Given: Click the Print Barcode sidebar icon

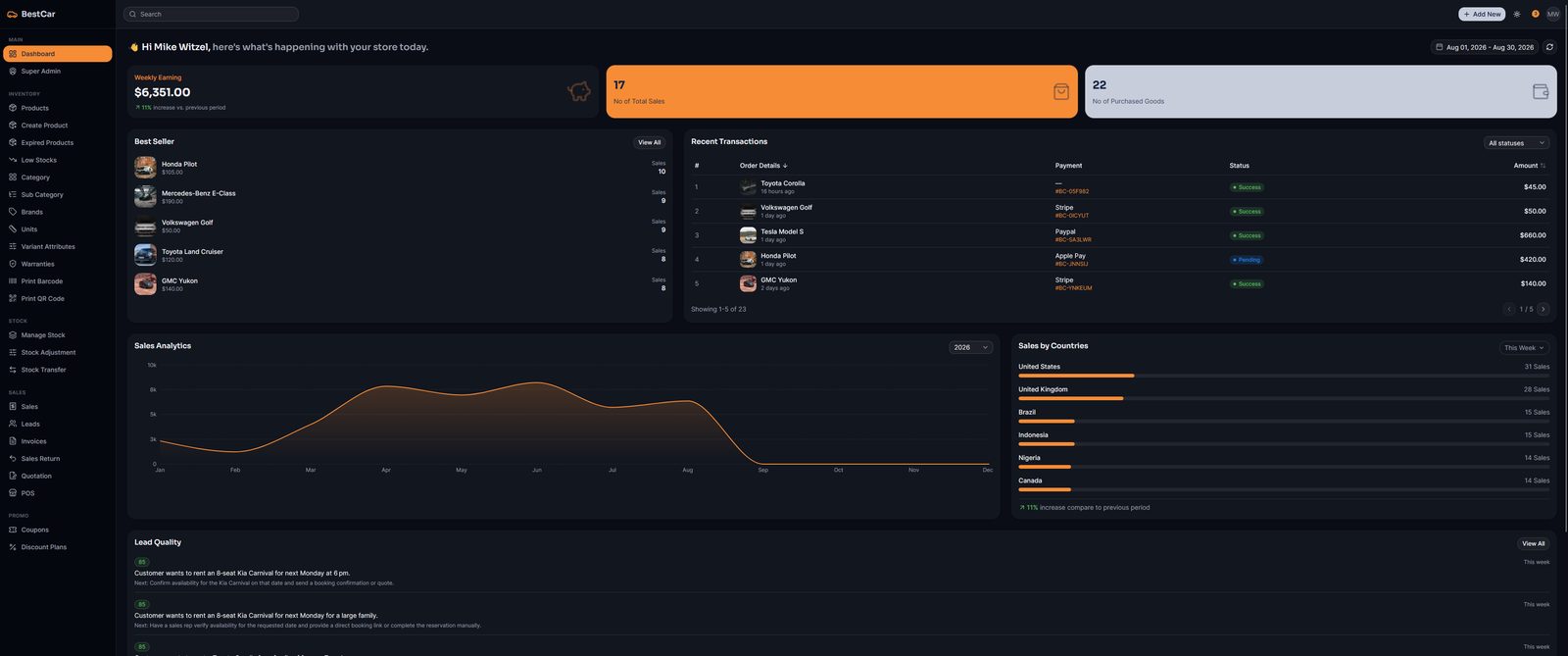Looking at the screenshot, I should pos(13,281).
